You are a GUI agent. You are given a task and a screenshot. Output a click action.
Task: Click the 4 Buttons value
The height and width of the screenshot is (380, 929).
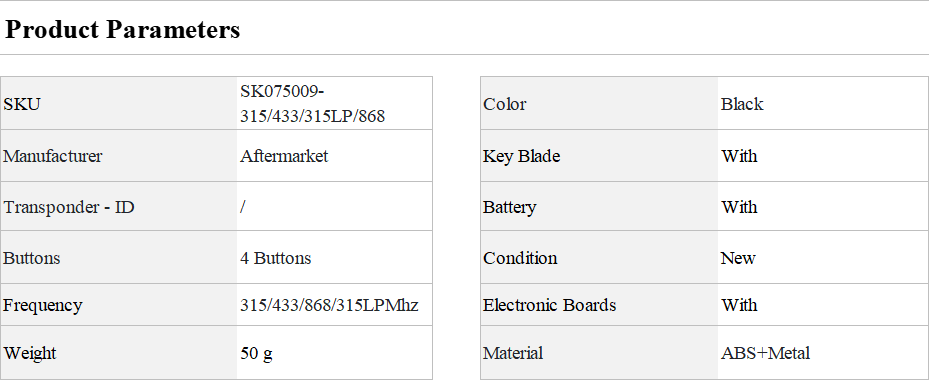pyautogui.click(x=276, y=258)
